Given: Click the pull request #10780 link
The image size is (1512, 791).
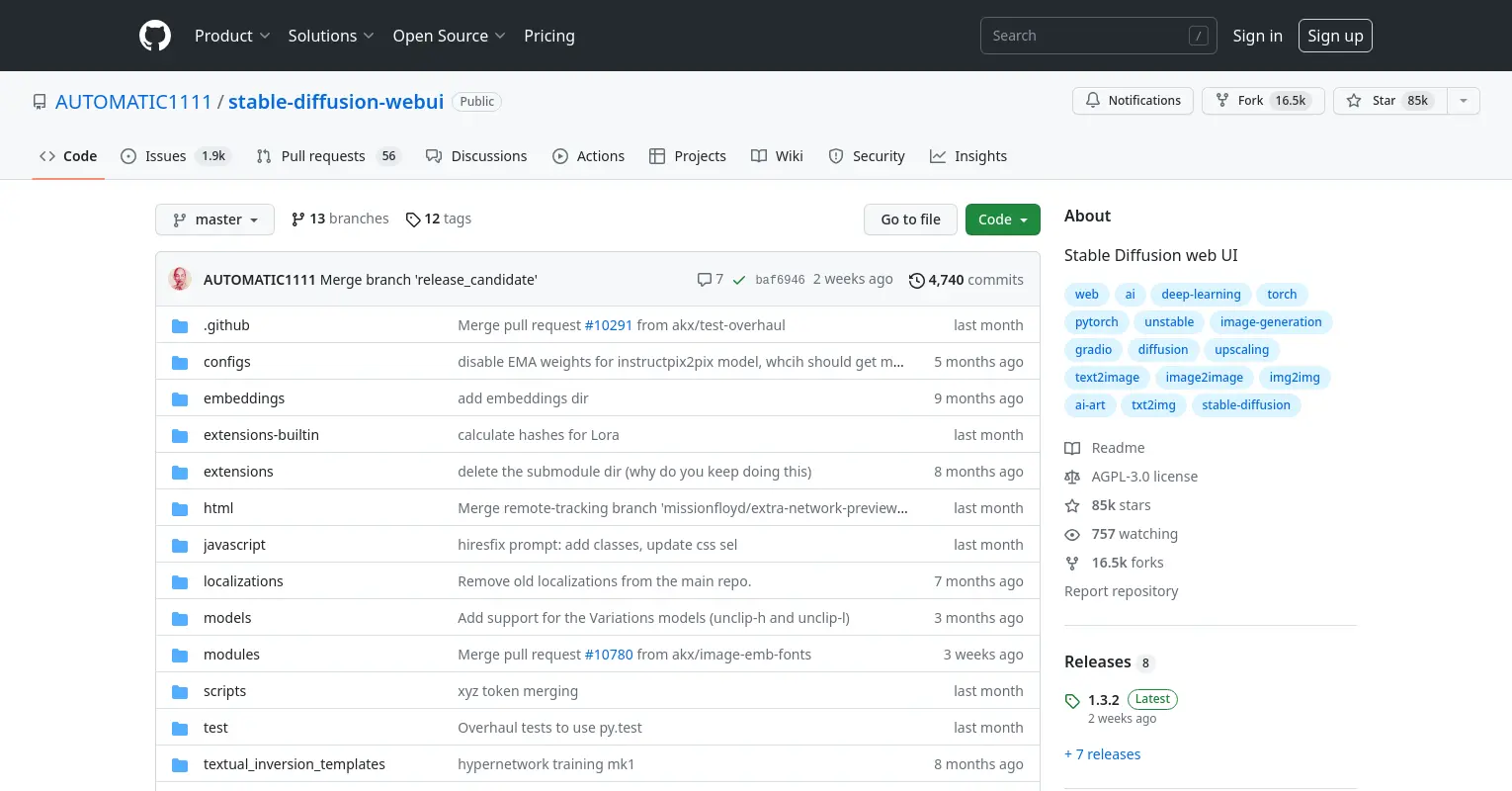Looking at the screenshot, I should coord(608,655).
